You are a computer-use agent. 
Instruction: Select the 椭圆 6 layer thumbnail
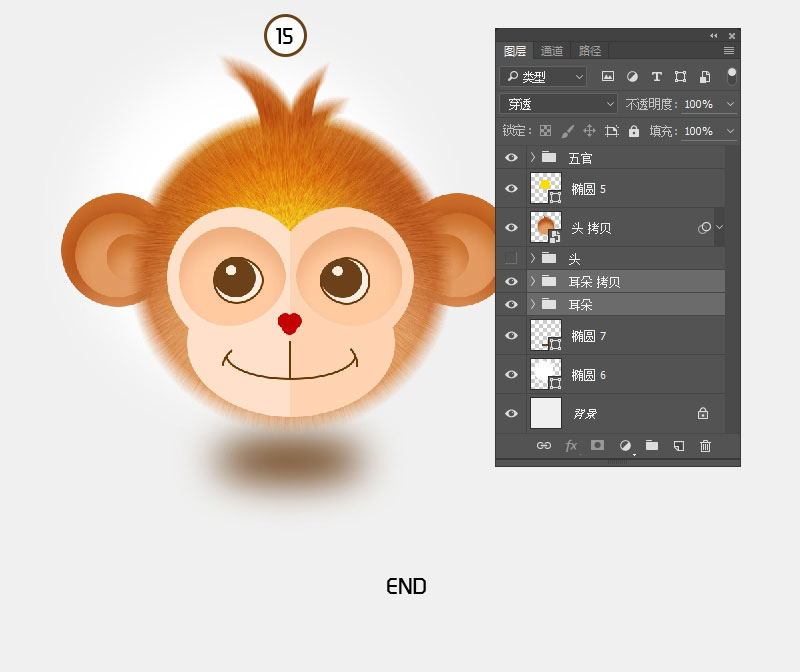pyautogui.click(x=546, y=374)
